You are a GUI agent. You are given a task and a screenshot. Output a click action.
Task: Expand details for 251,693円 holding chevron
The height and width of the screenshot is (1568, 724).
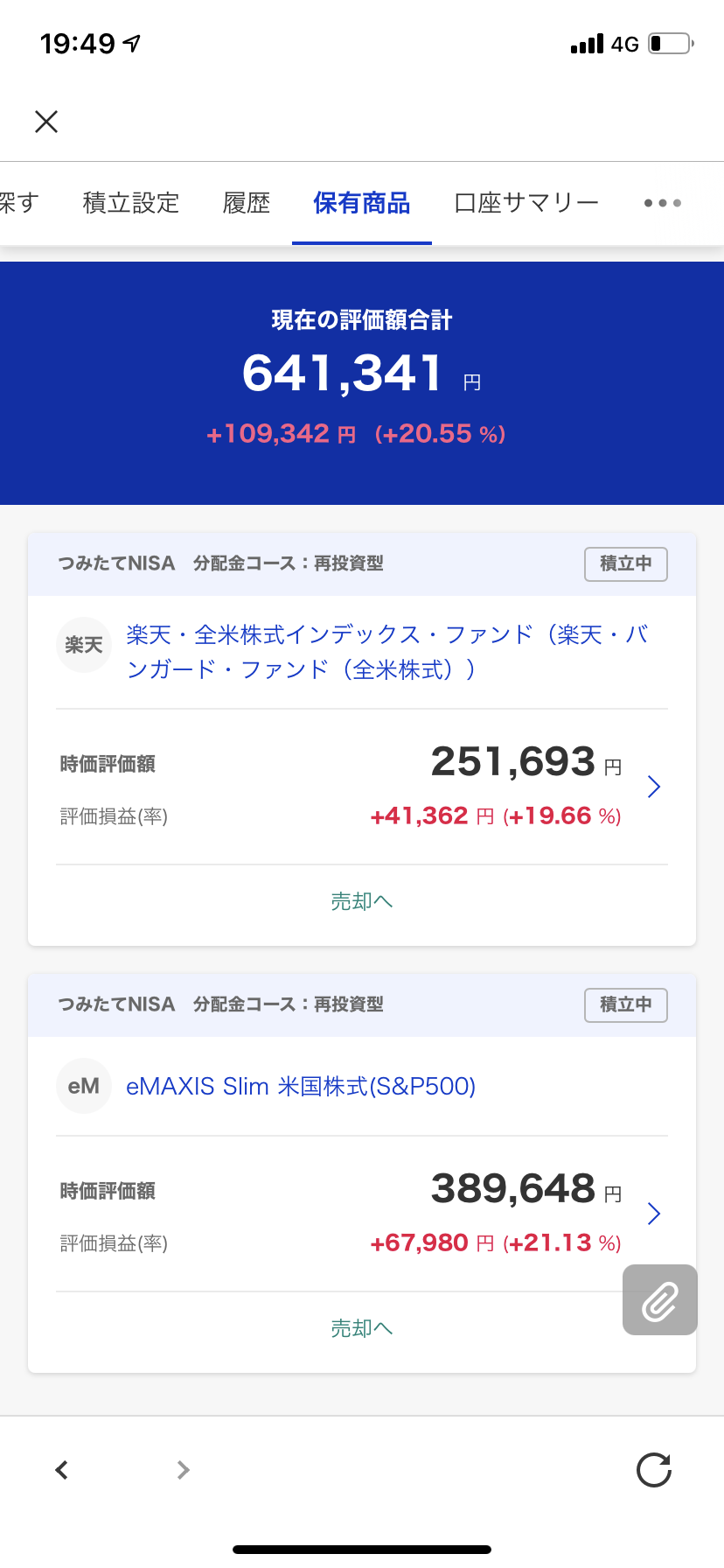[x=653, y=787]
